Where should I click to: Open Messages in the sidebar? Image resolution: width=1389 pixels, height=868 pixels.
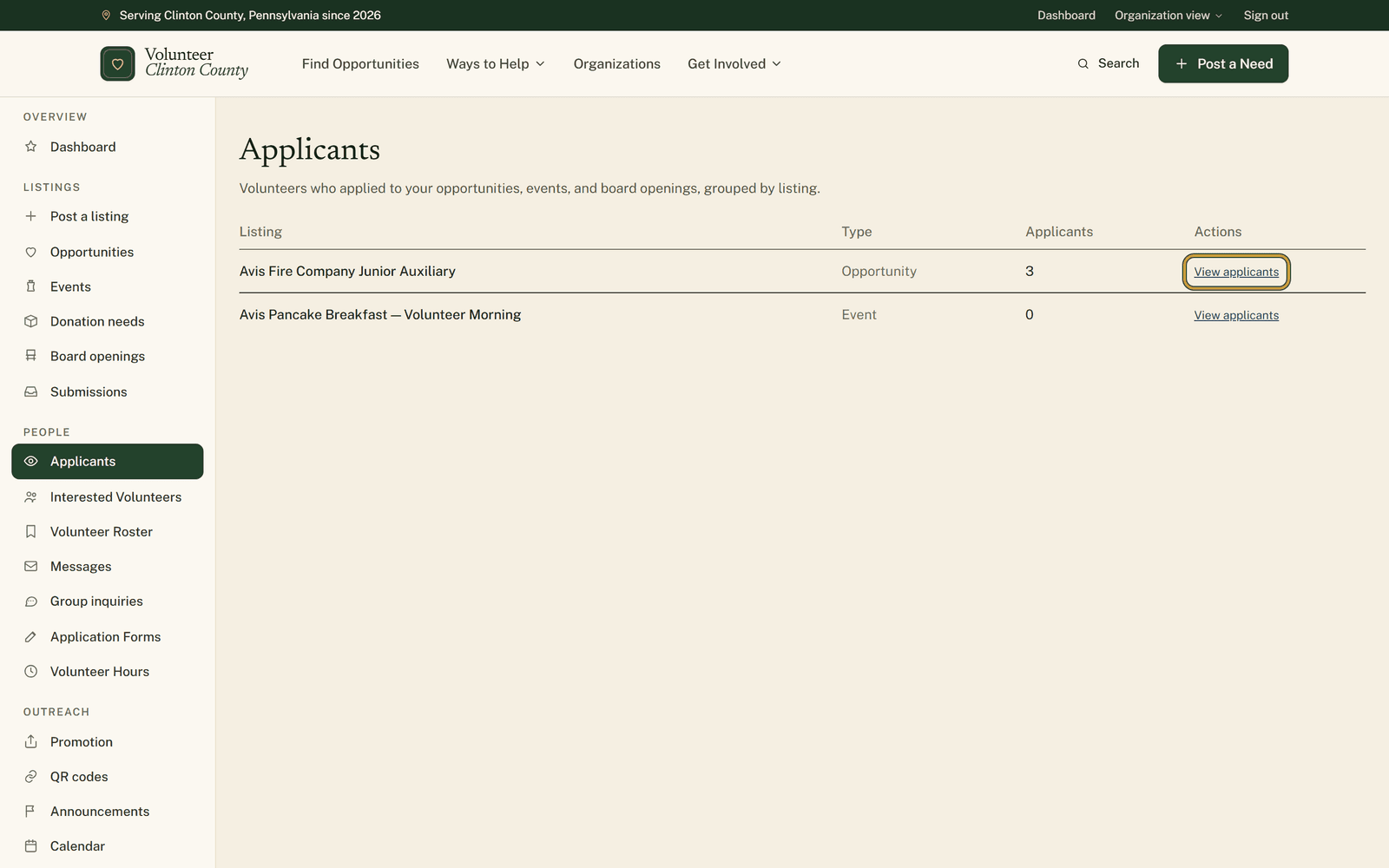coord(108,566)
